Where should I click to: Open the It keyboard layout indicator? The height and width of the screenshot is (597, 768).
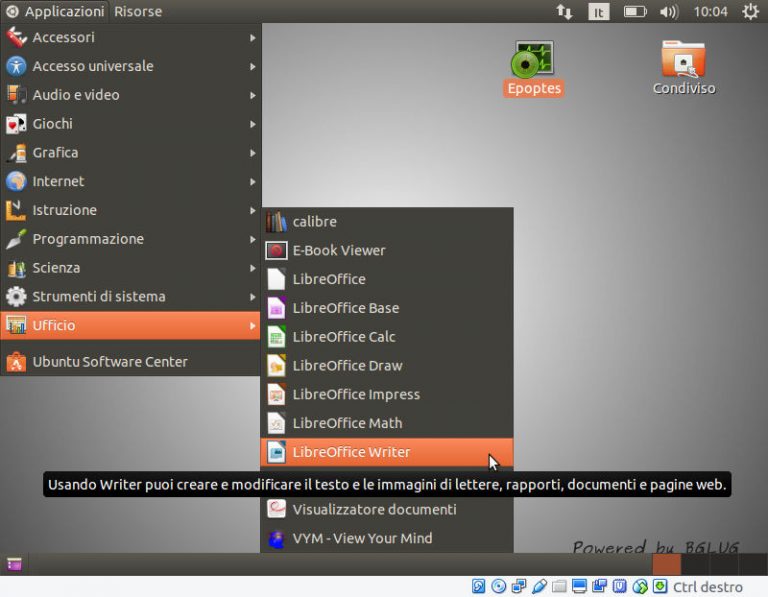599,12
